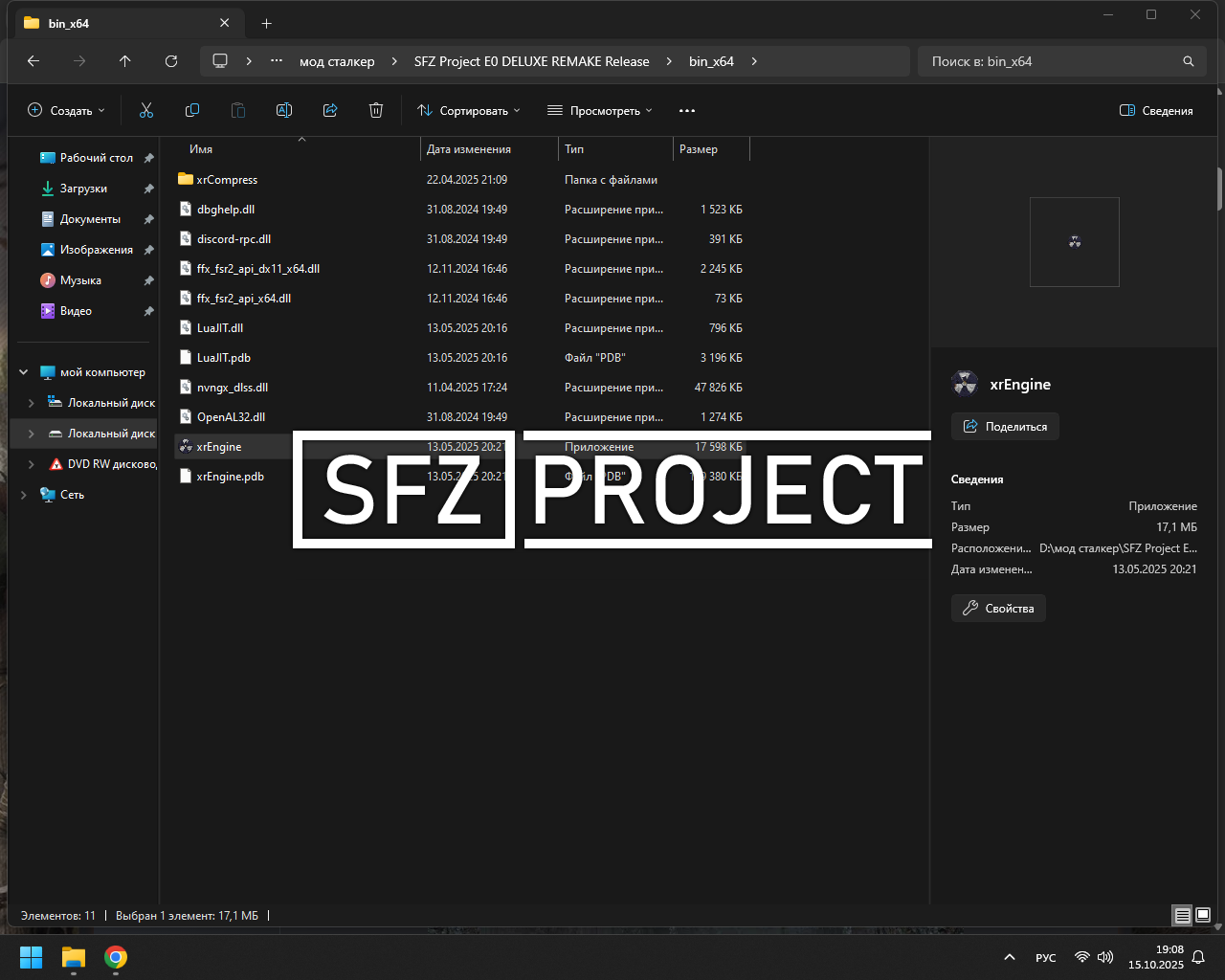Navigate back with the left arrow
Image resolution: width=1225 pixels, height=980 pixels.
(33, 61)
